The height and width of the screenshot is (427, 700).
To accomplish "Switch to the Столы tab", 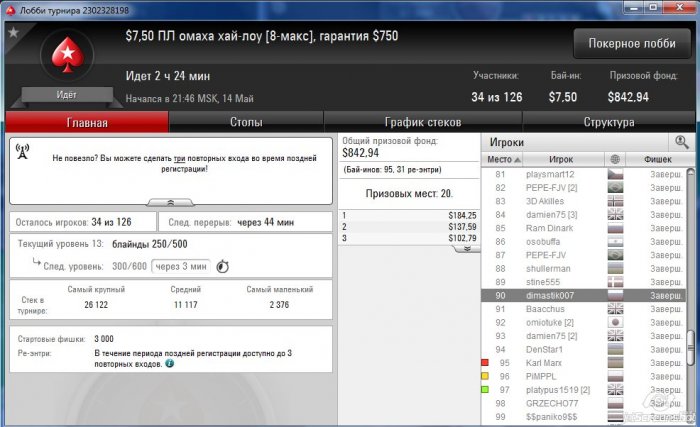I will tap(246, 122).
